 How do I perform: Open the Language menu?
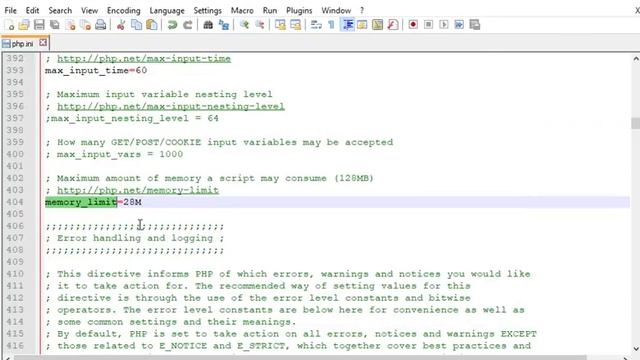point(167,10)
